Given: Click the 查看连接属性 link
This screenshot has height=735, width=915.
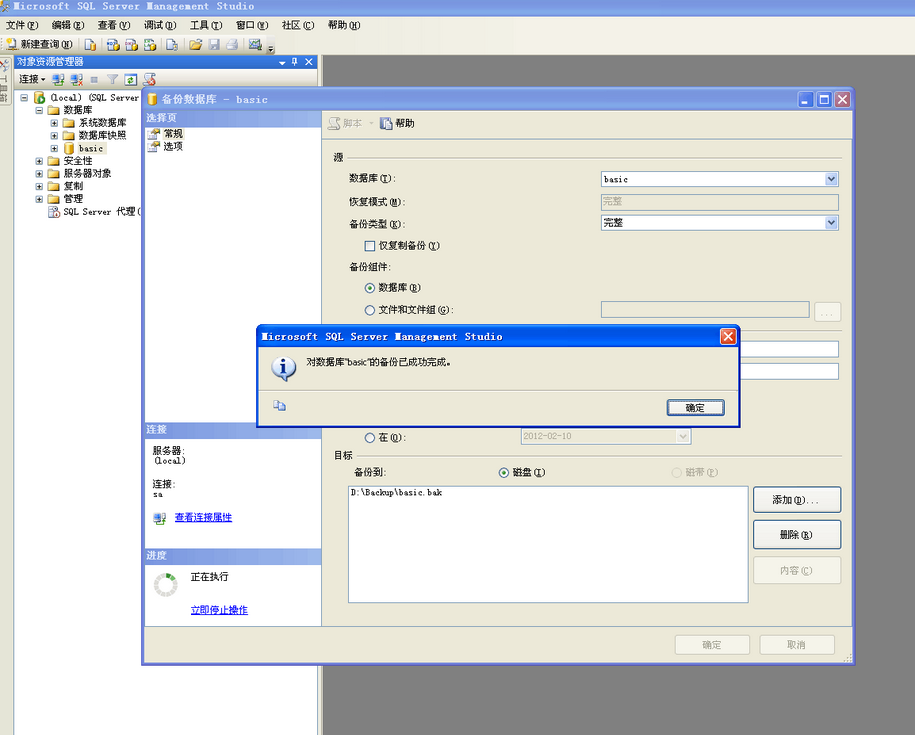Looking at the screenshot, I should pyautogui.click(x=203, y=518).
